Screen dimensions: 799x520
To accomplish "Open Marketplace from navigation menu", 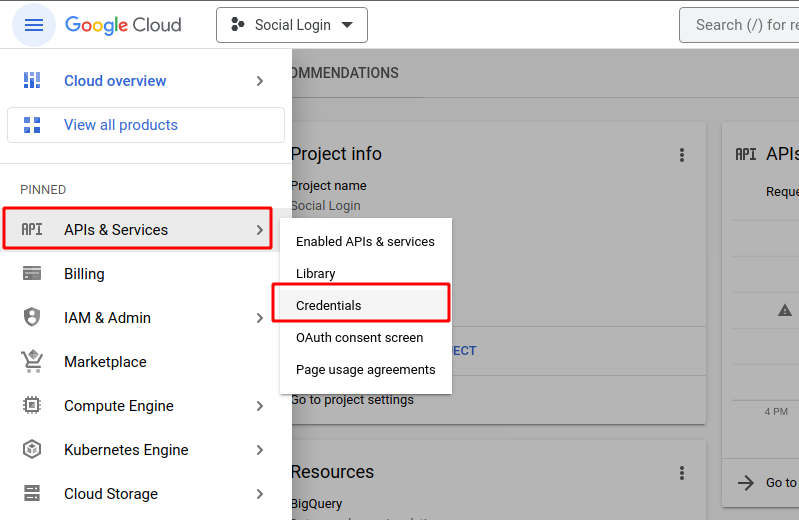I will coord(105,362).
